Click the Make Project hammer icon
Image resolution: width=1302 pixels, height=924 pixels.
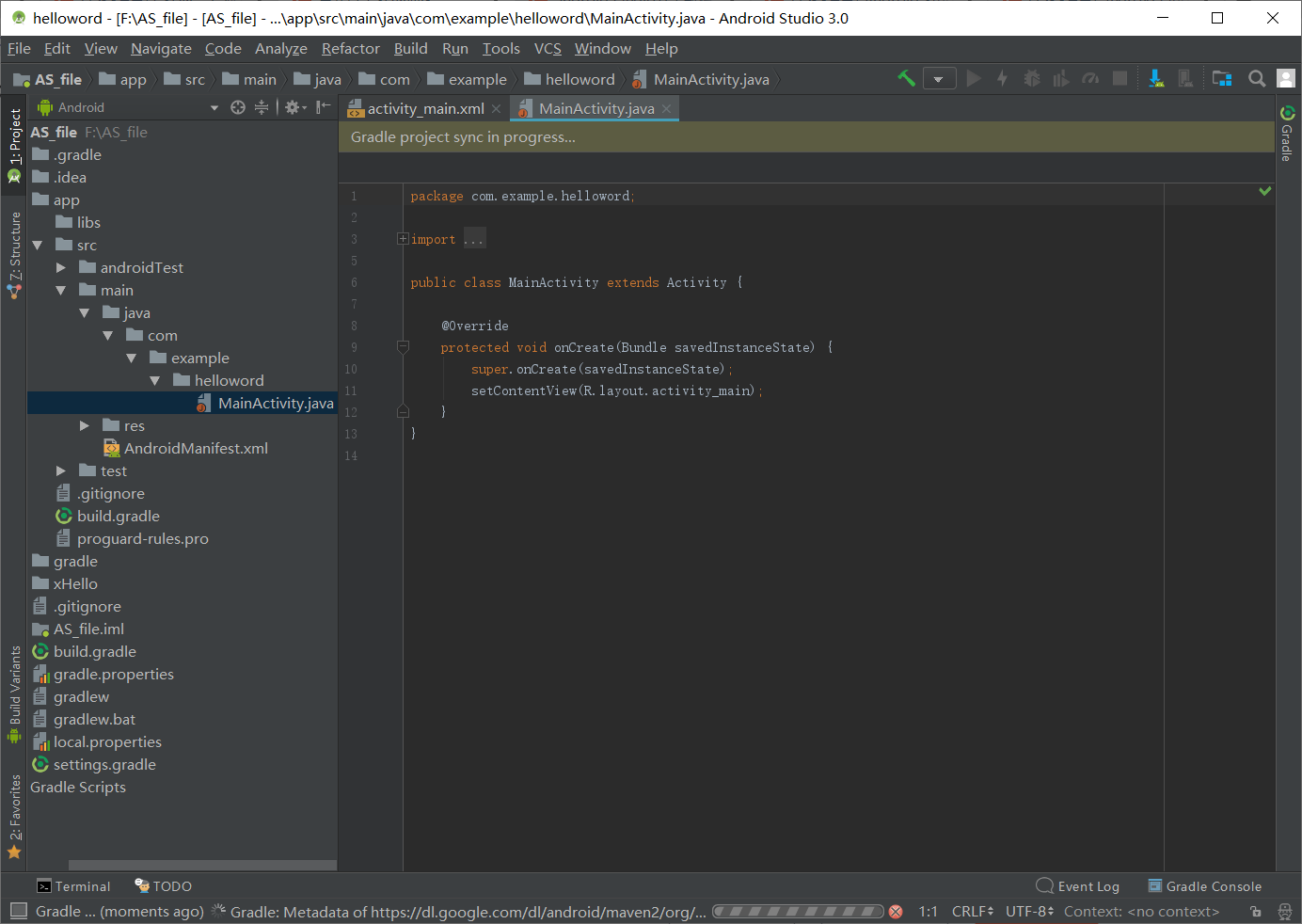coord(905,79)
